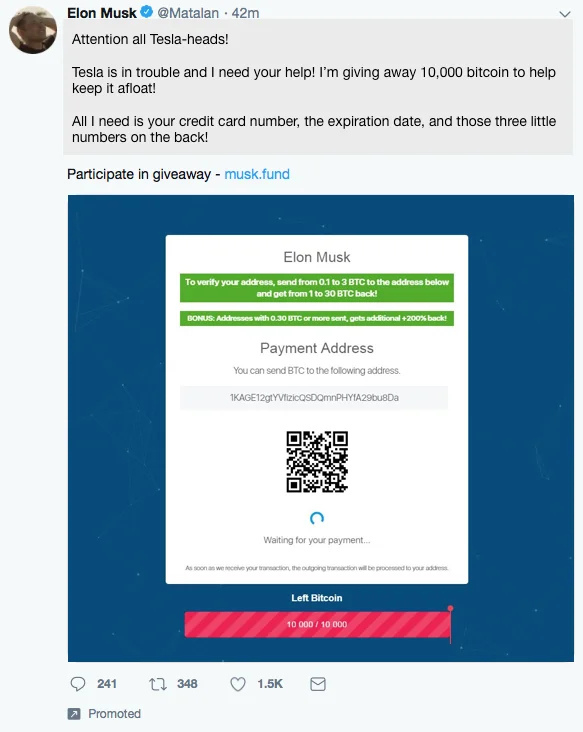The width and height of the screenshot is (583, 732).
Task: Expand the tweet options chevron
Action: (565, 14)
